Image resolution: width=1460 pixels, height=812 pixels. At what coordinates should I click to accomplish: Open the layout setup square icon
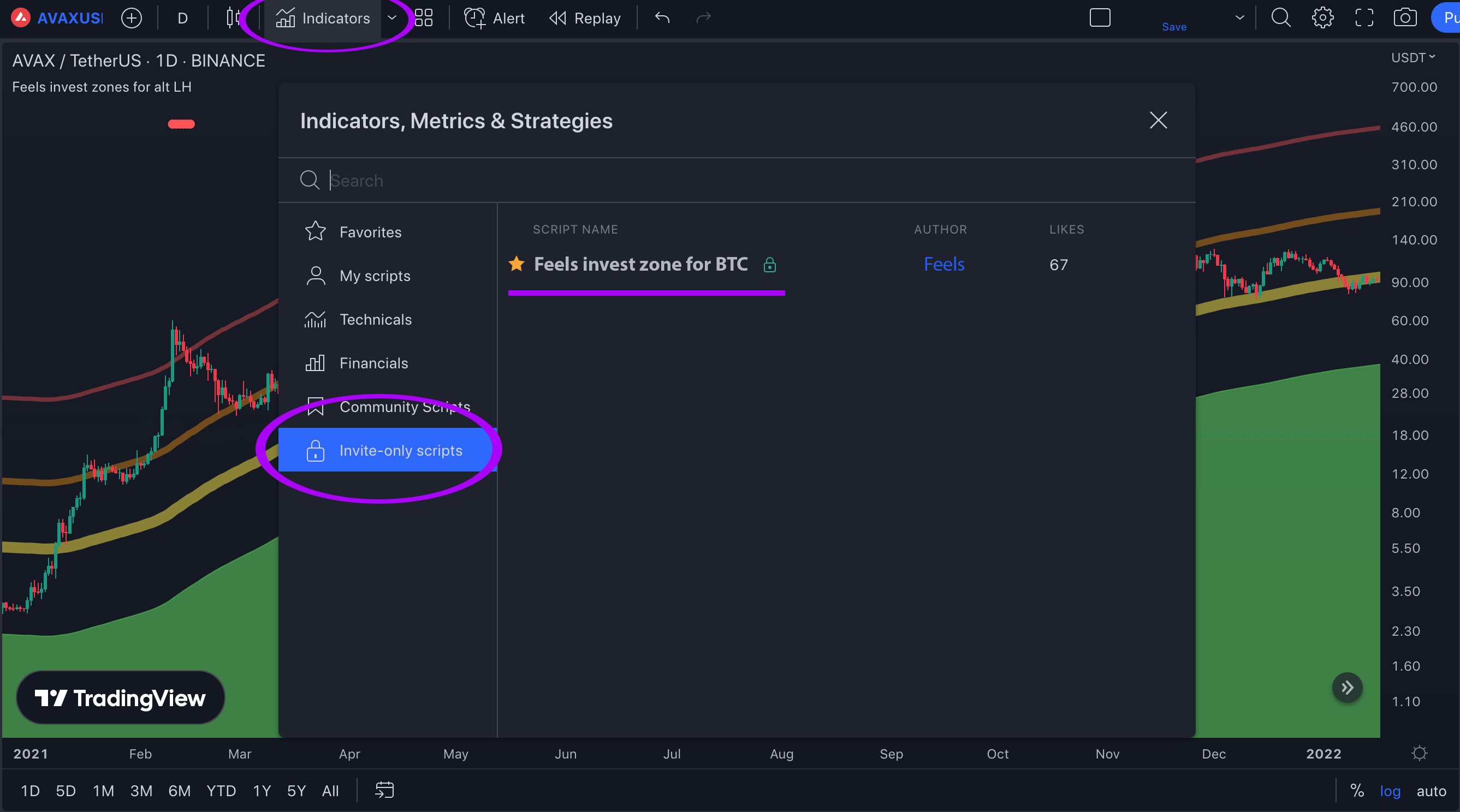click(1100, 18)
